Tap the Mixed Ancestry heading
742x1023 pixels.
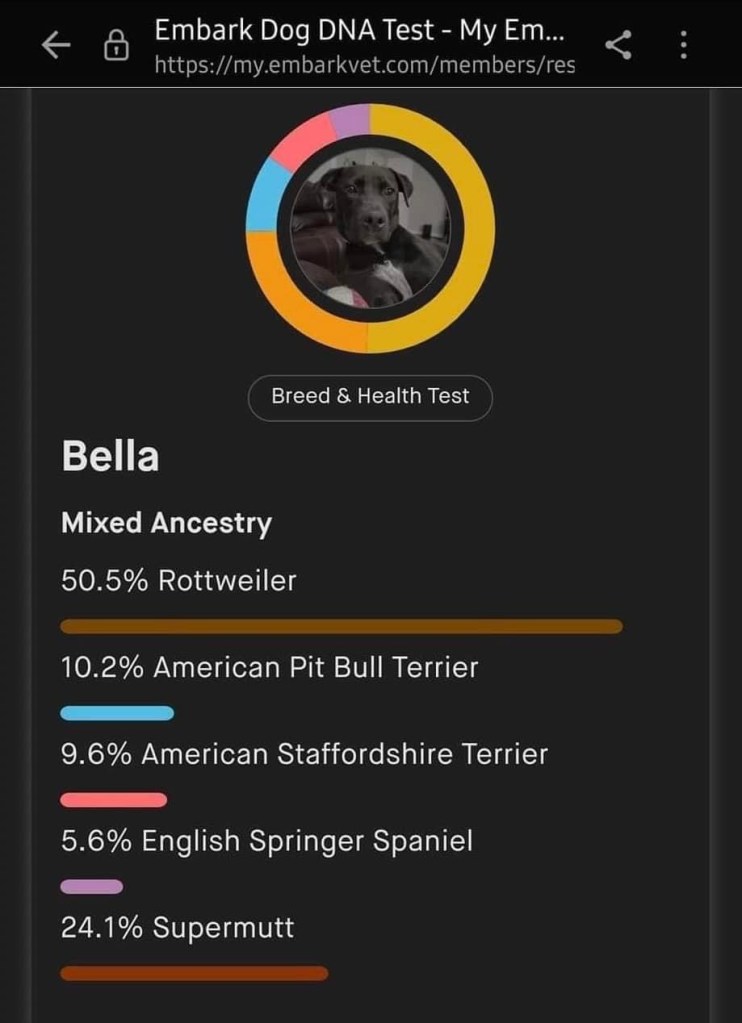166,523
